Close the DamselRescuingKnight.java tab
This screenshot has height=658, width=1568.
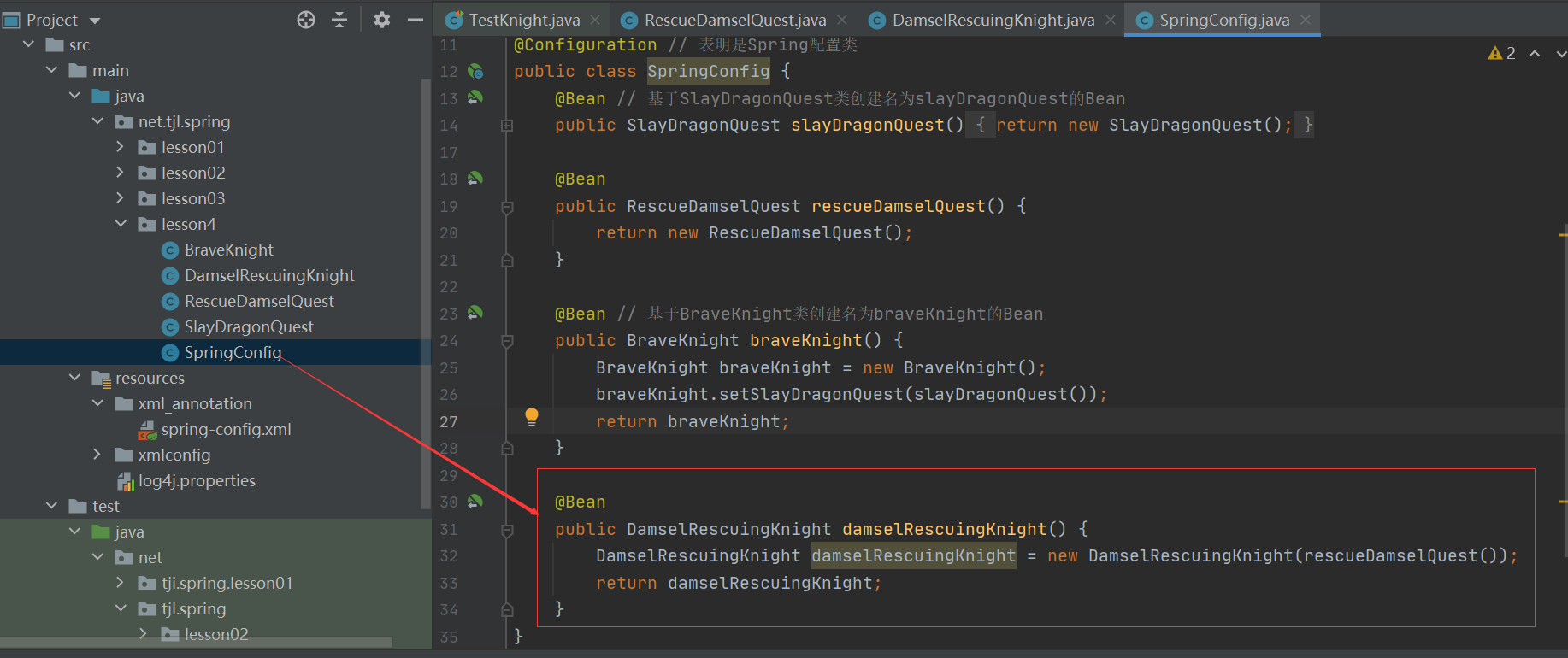pos(1110,20)
